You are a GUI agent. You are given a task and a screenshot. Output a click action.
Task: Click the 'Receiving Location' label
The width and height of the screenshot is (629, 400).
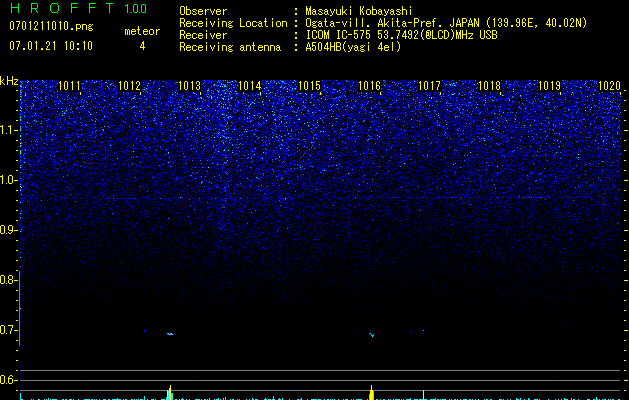[x=233, y=23]
